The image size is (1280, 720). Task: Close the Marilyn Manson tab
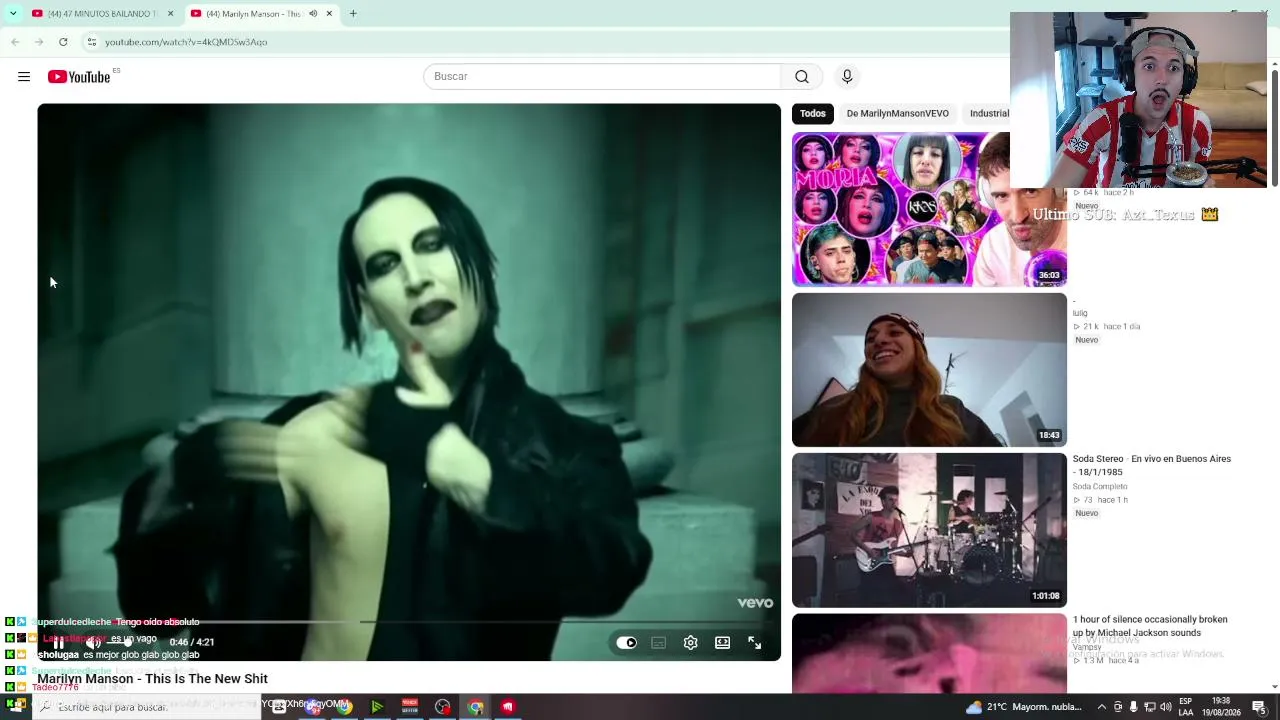tap(329, 14)
